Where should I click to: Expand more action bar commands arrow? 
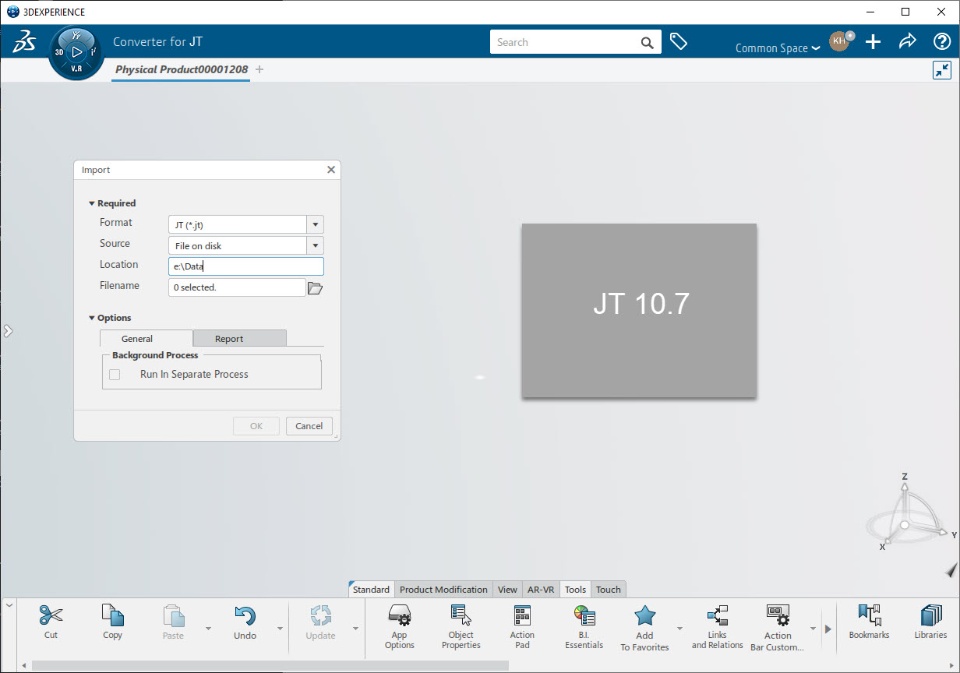(x=828, y=629)
